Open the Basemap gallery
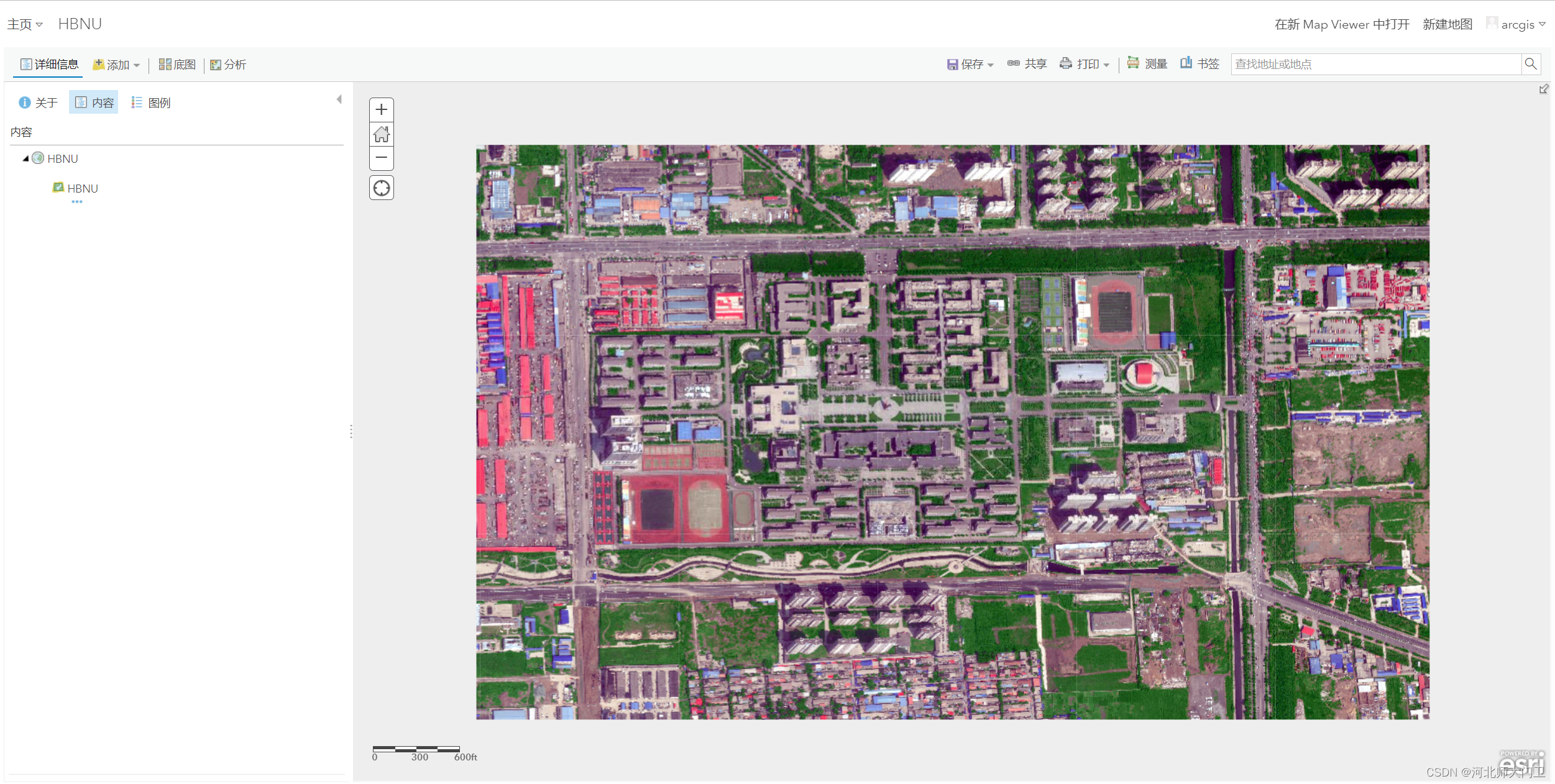This screenshot has width=1555, height=784. click(177, 65)
